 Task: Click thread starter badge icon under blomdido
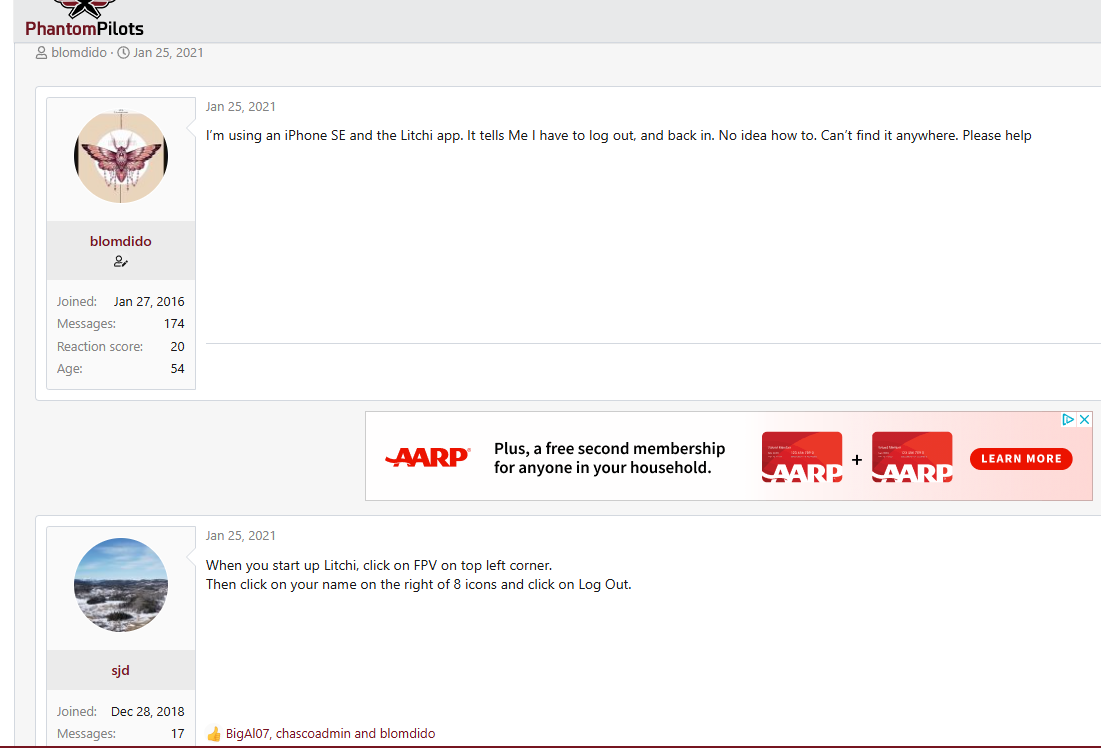(x=121, y=261)
